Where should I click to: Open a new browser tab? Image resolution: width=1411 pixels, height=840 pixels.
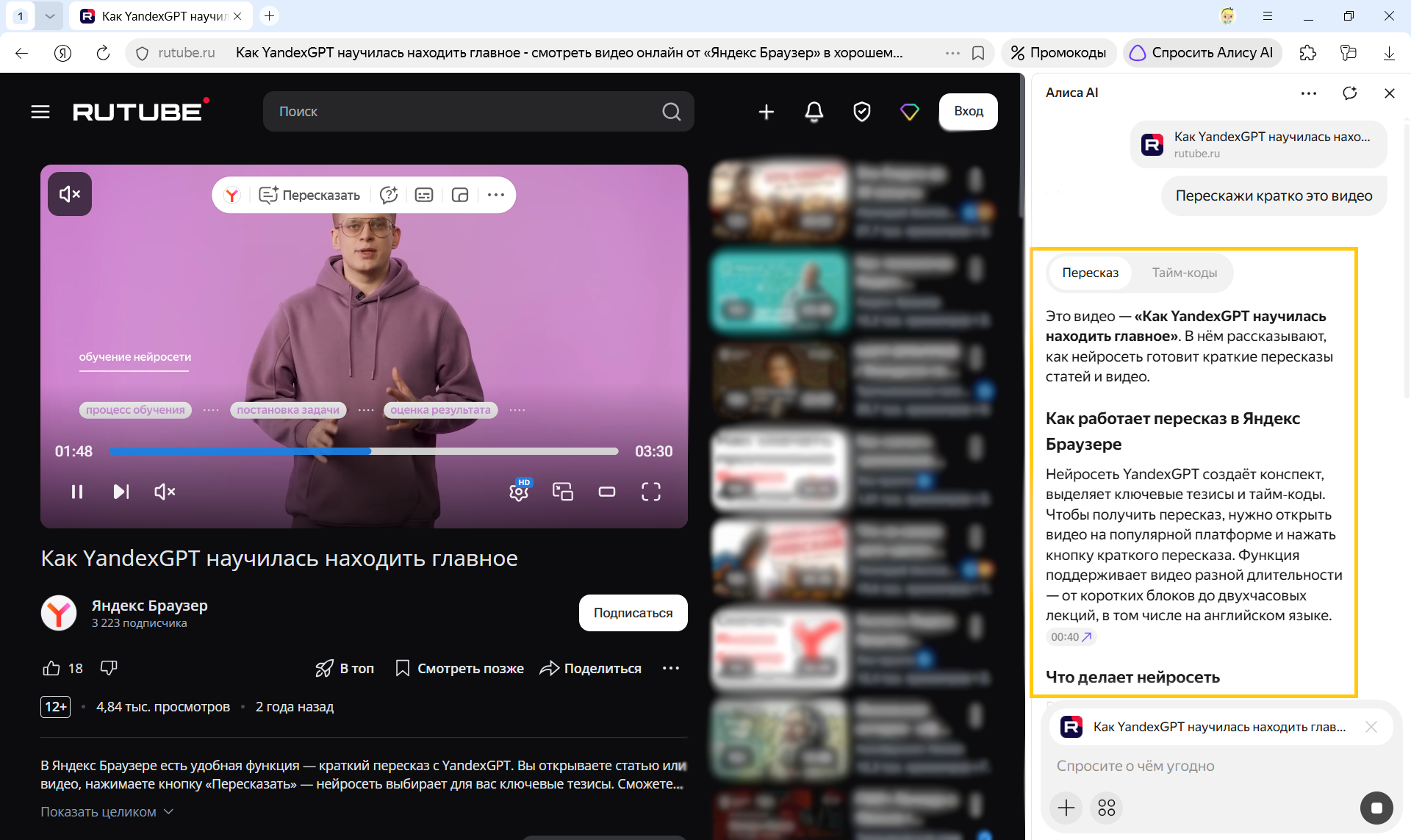click(270, 15)
